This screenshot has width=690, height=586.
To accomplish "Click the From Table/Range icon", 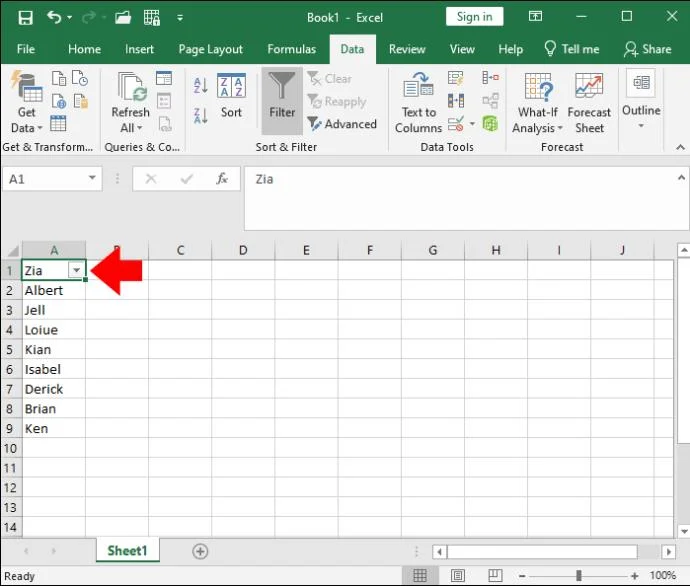I will [58, 124].
